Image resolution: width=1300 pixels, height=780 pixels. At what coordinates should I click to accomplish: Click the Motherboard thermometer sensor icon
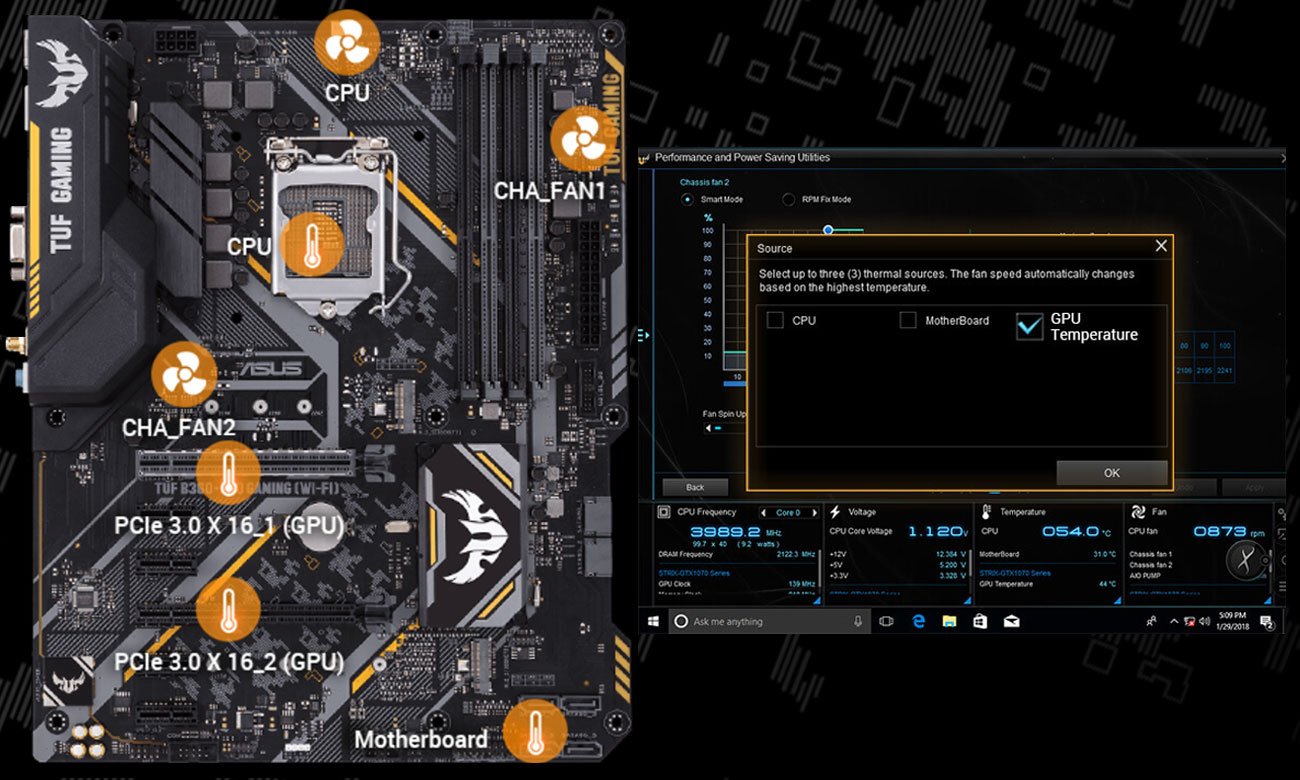pos(535,731)
